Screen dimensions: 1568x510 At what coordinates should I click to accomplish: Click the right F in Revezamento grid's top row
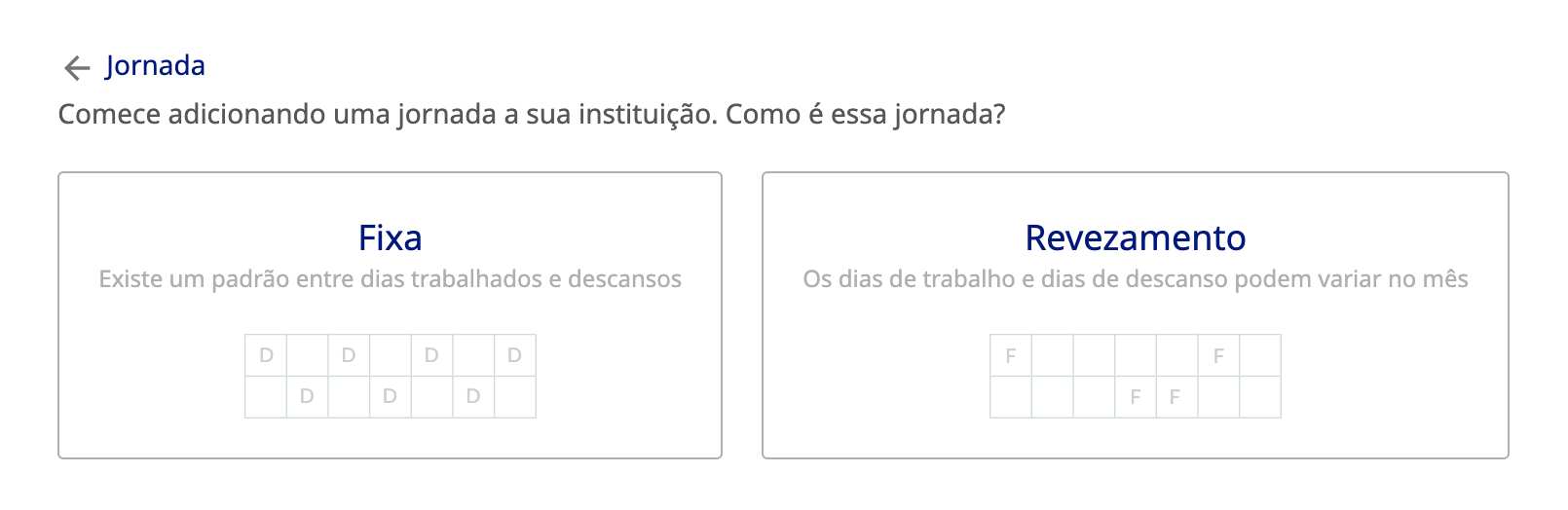pos(1218,355)
